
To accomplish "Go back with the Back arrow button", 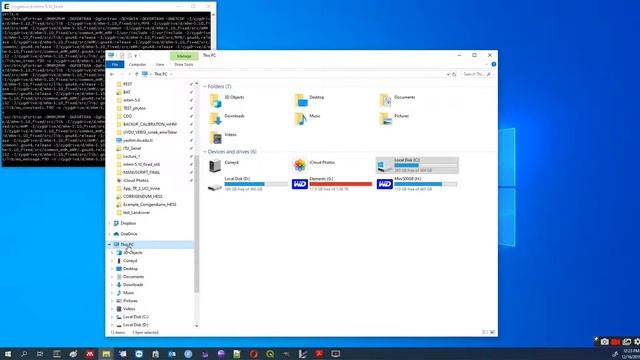I will click(x=112, y=74).
